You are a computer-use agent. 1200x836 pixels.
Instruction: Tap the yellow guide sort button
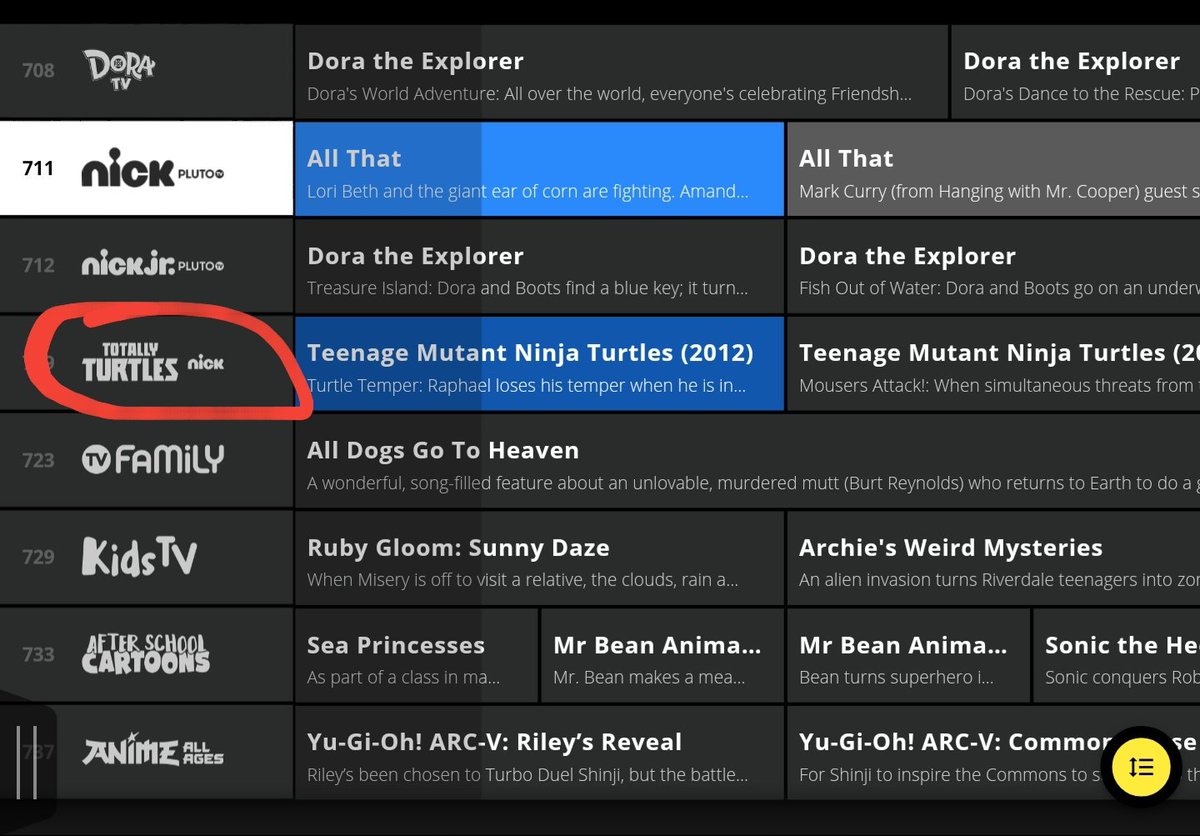click(1141, 767)
